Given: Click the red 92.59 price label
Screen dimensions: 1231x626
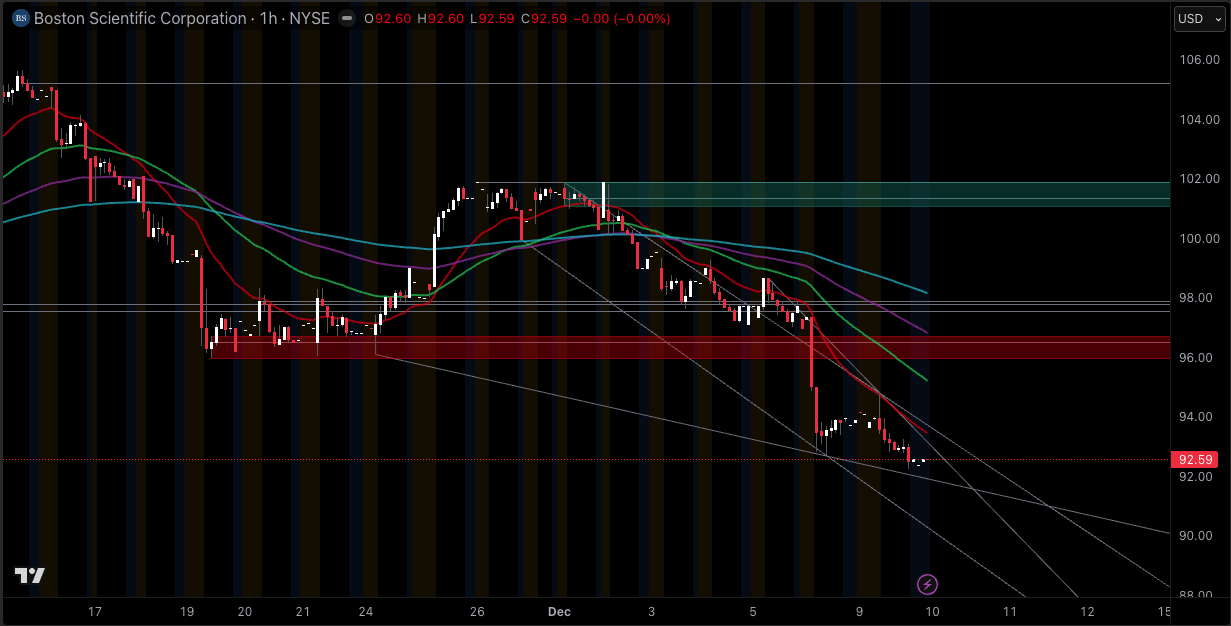Looking at the screenshot, I should click(1196, 459).
